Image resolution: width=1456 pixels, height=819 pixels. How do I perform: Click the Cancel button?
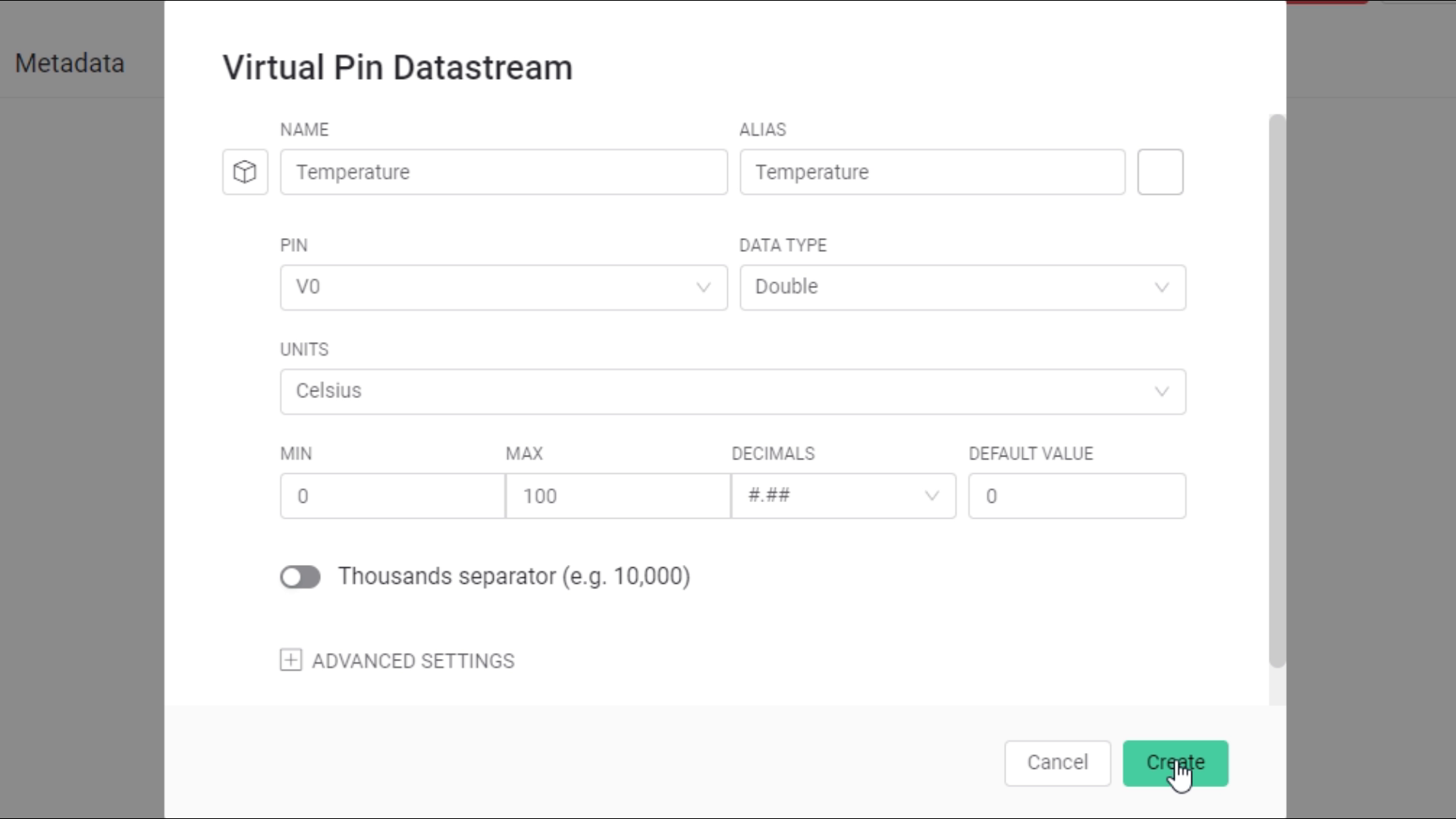click(1057, 763)
